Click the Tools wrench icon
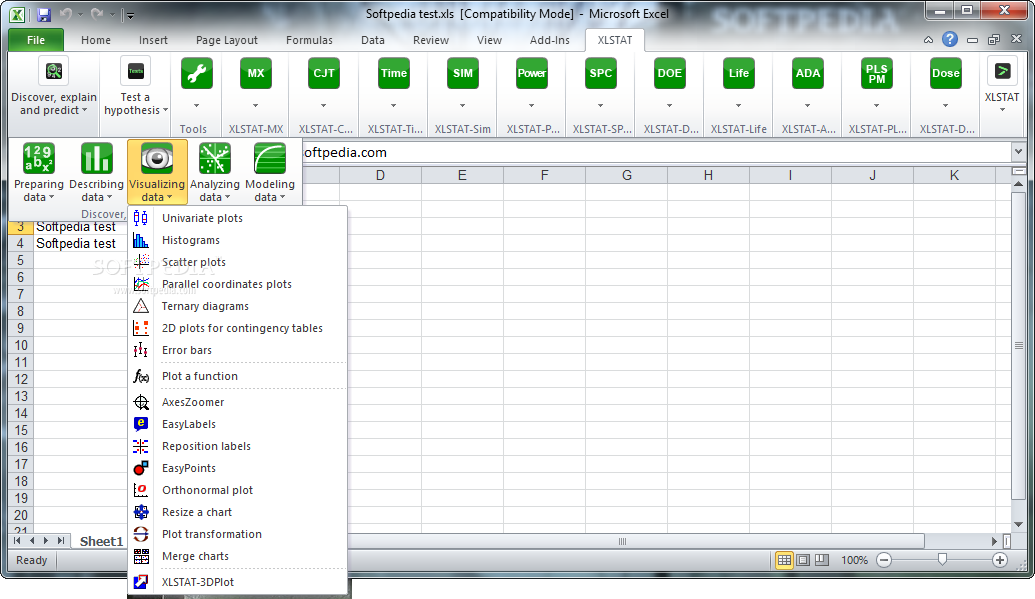The height and width of the screenshot is (599, 1035). tap(197, 73)
